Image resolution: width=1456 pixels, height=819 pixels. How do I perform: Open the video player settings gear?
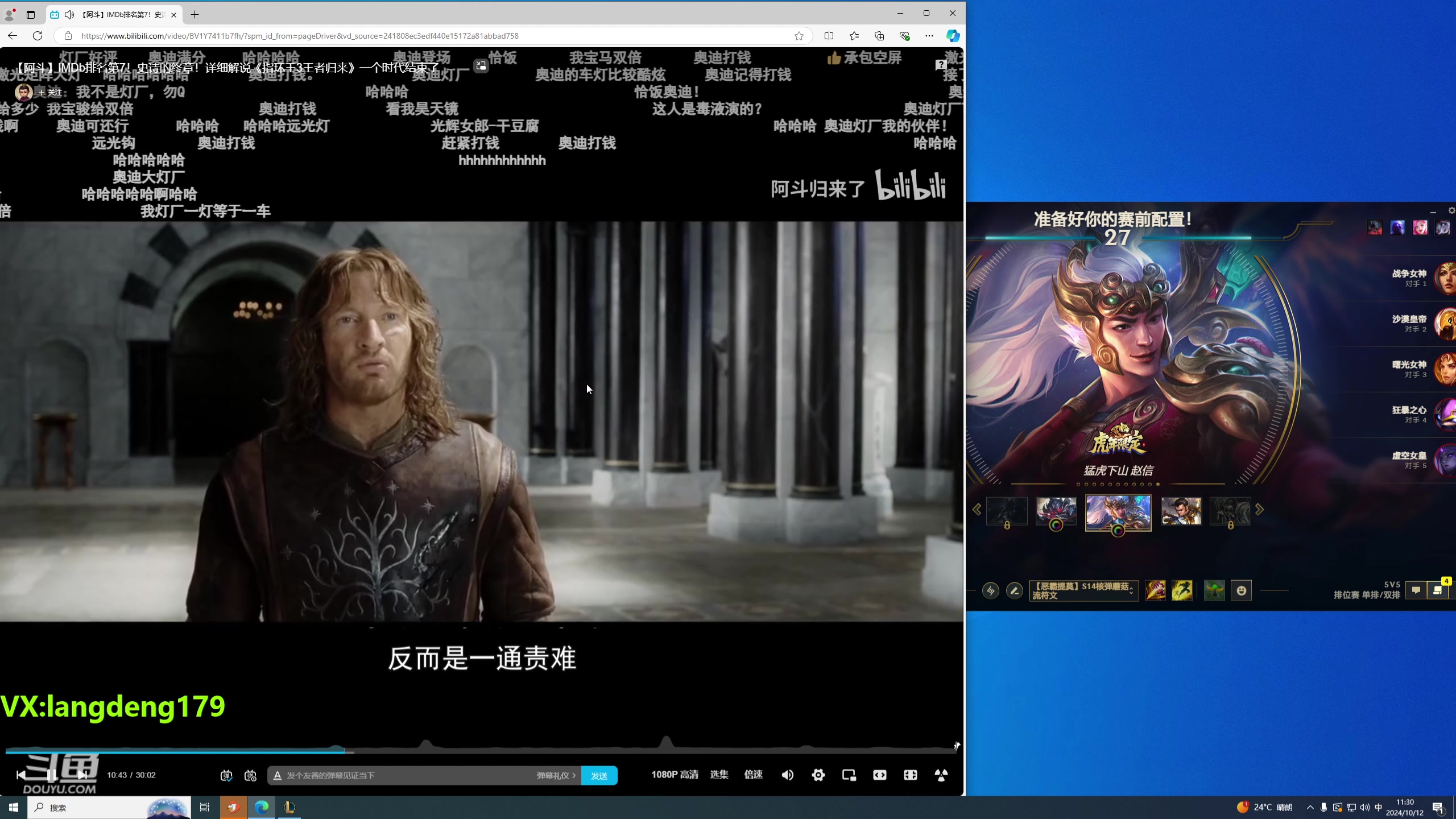point(818,775)
